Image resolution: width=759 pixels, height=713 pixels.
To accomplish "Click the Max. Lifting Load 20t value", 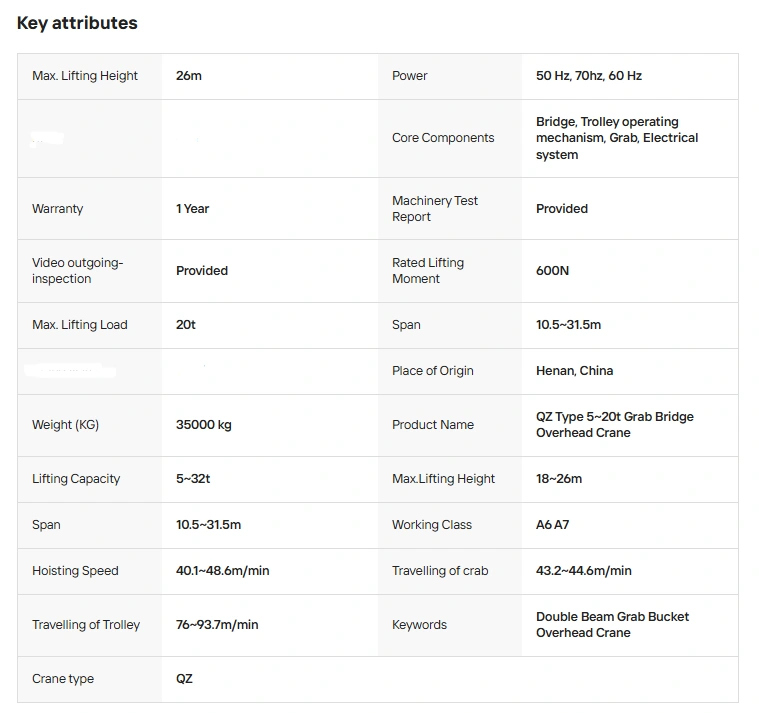I will point(185,325).
